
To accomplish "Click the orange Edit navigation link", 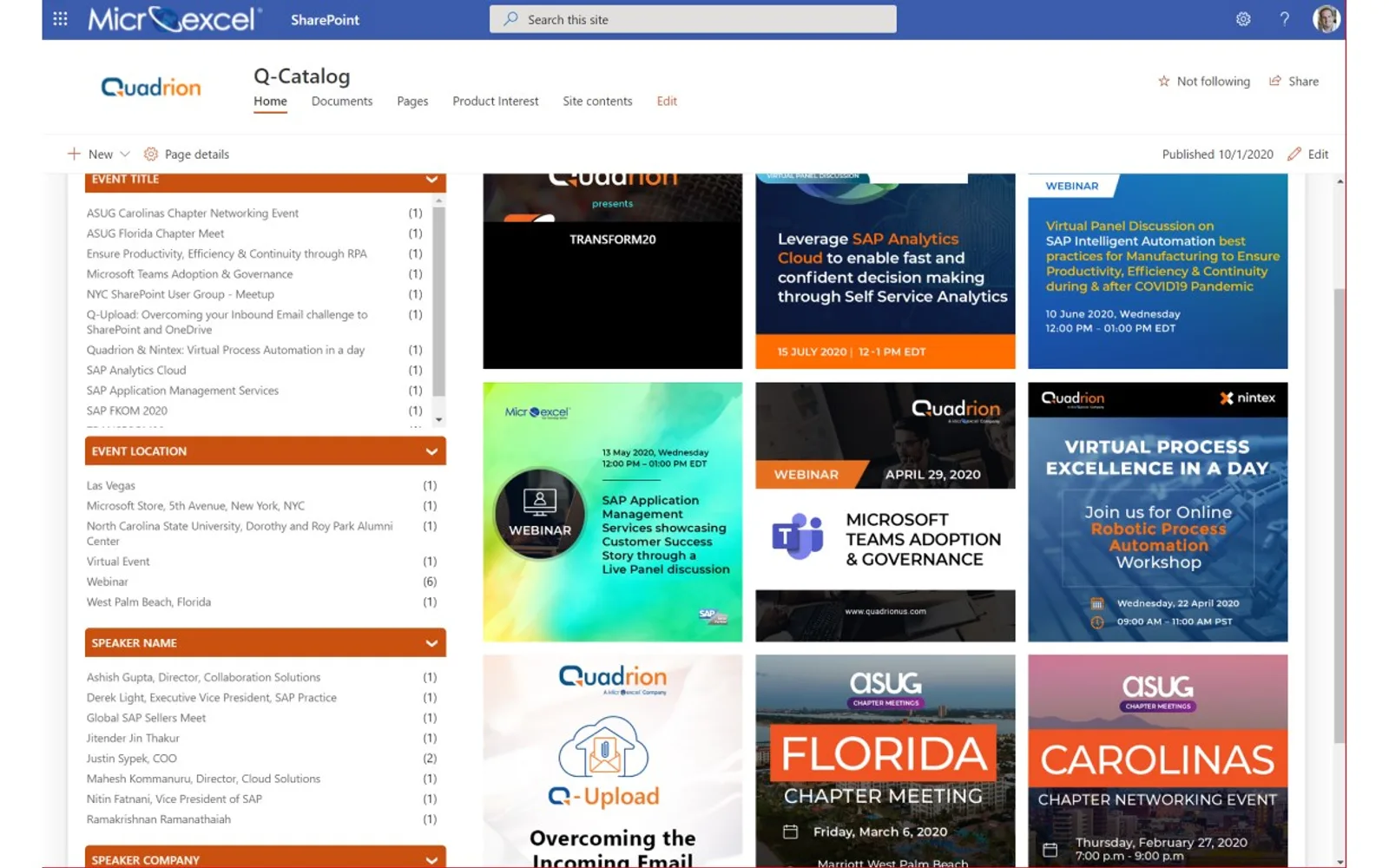I will (667, 101).
